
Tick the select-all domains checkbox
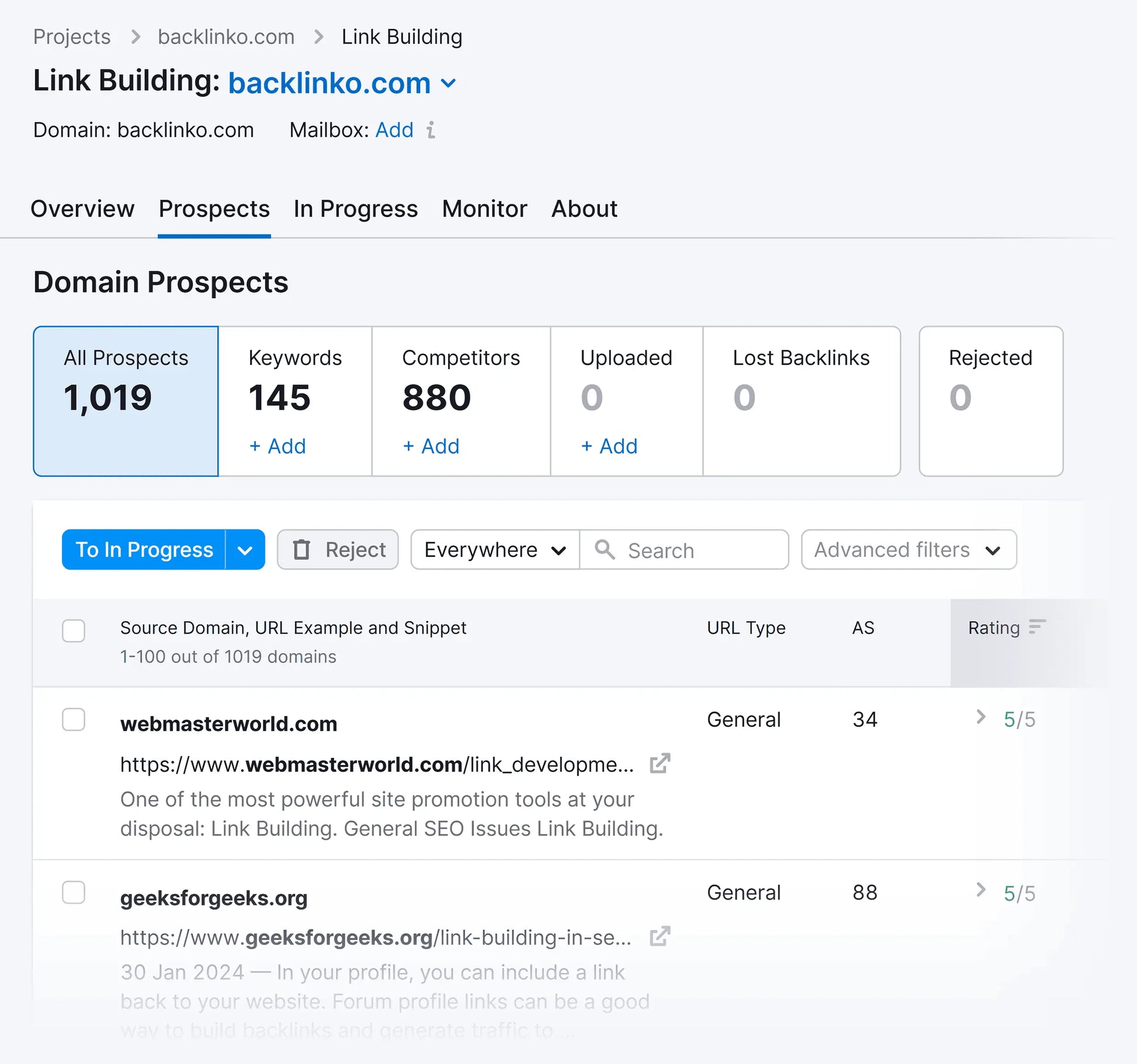click(74, 630)
